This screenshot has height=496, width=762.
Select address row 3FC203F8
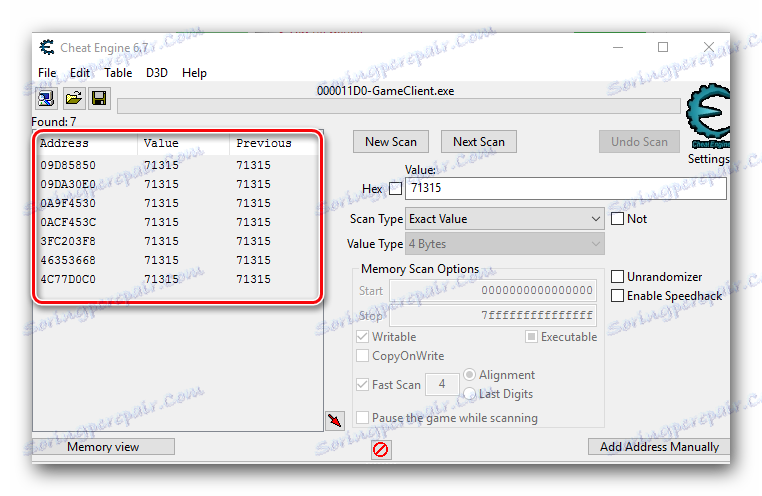[177, 241]
